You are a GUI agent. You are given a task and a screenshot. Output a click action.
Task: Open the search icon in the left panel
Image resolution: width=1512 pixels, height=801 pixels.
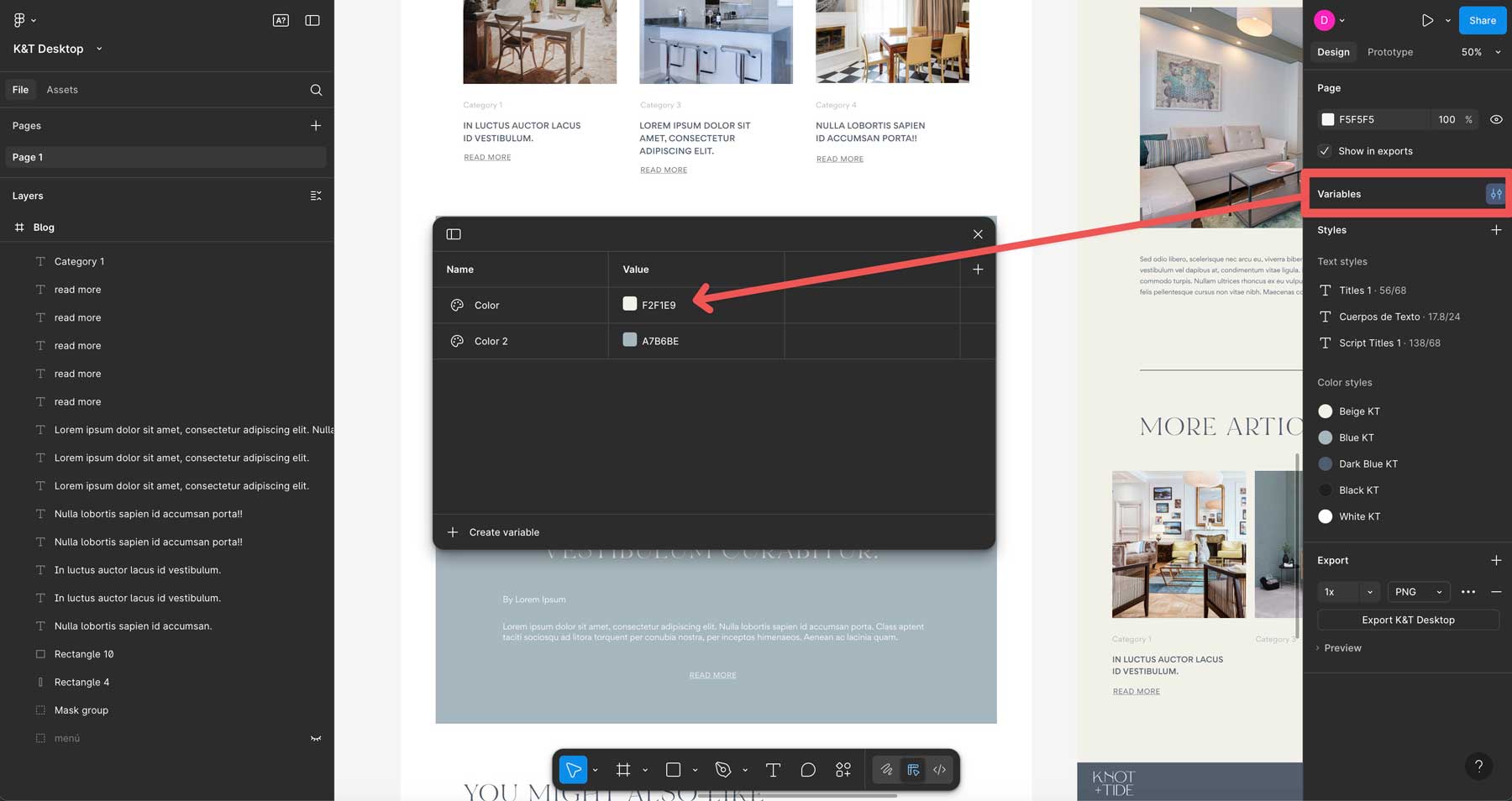(x=315, y=90)
